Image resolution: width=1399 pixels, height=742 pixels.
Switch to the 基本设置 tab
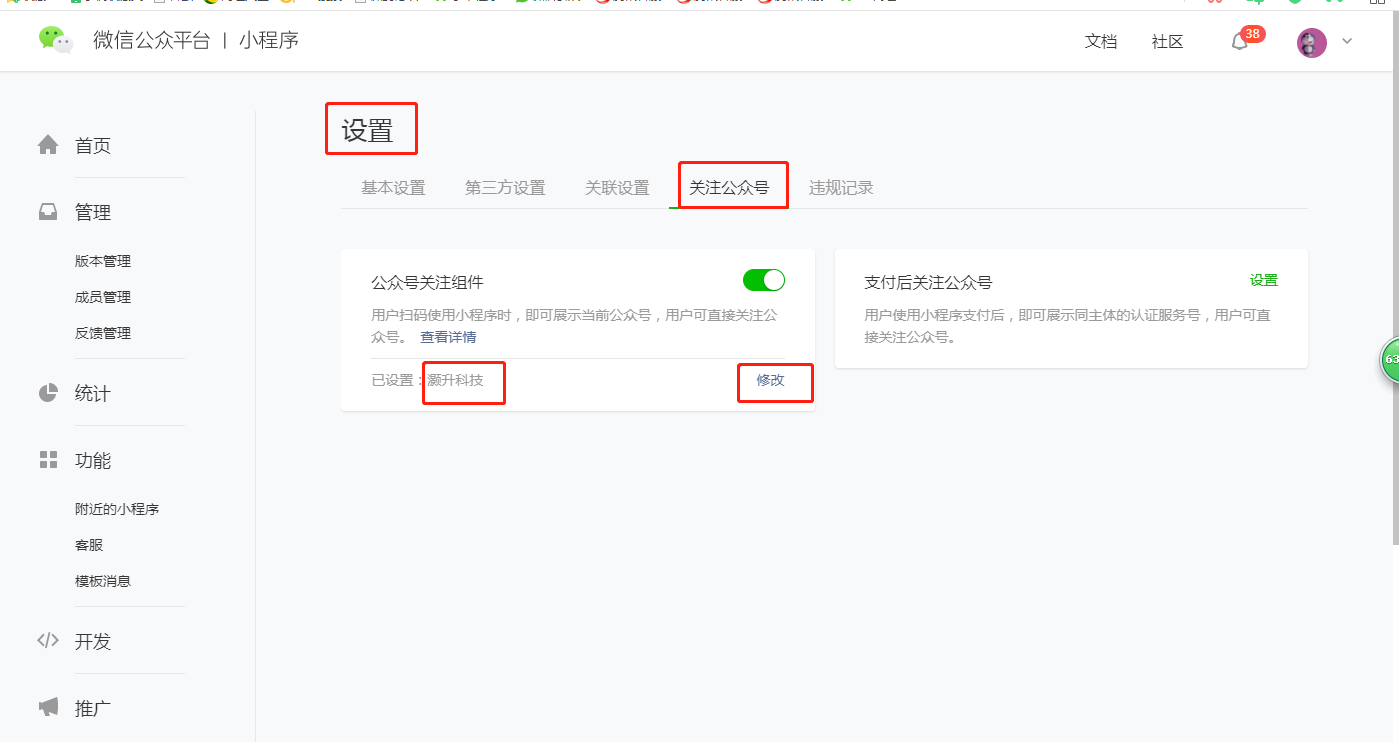pos(393,188)
